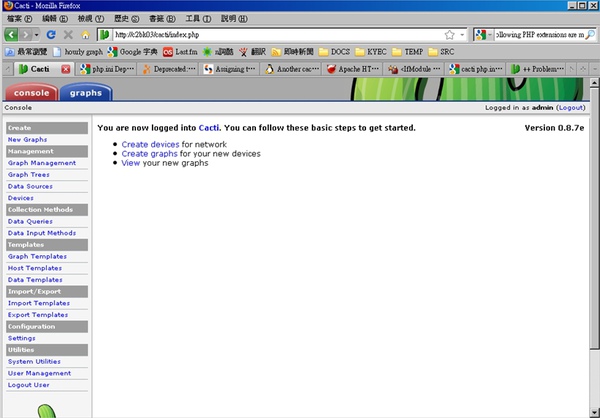Select the red console tab in Cacti
The height and width of the screenshot is (418, 600).
(x=31, y=93)
